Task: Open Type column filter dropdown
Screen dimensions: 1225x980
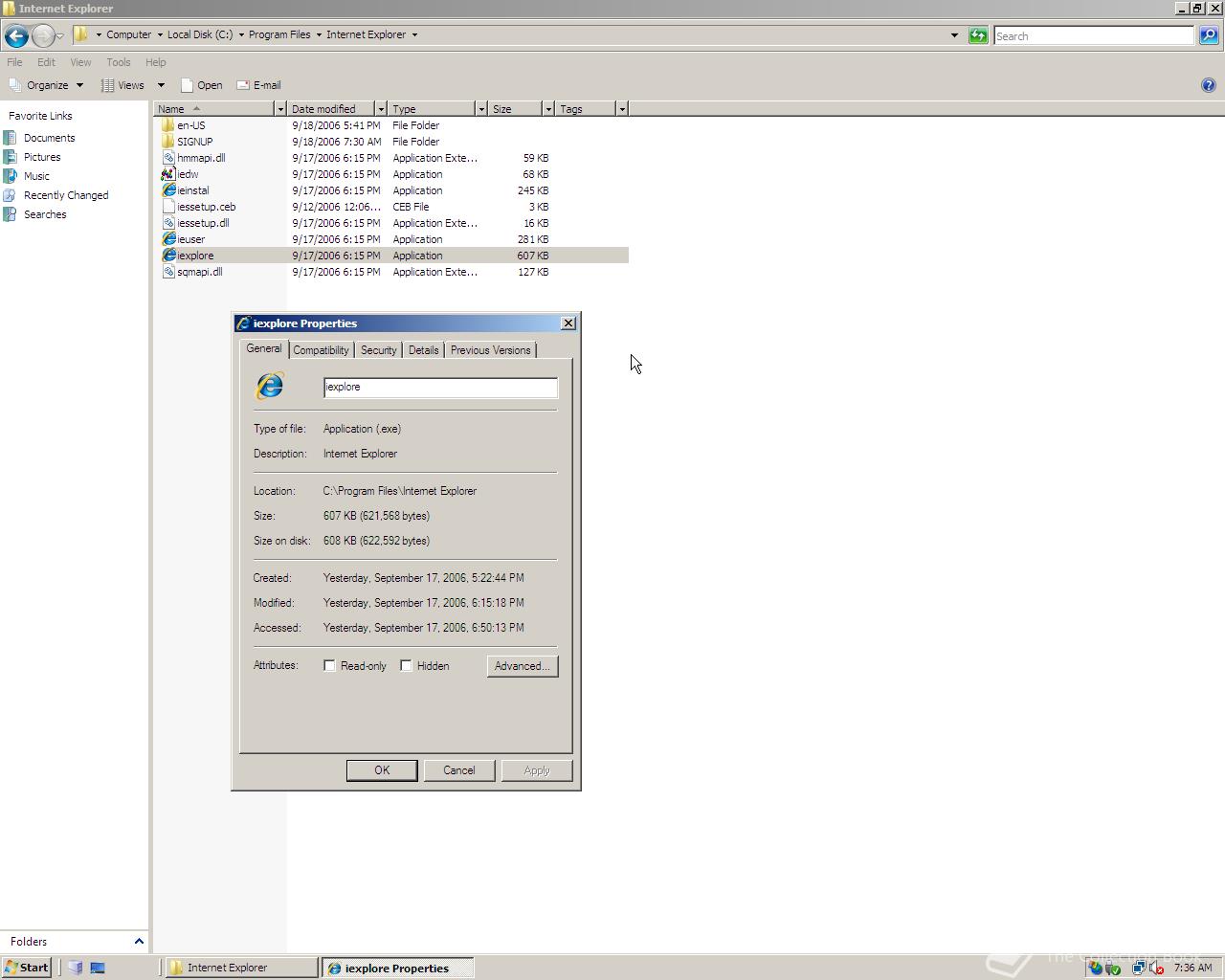Action: tap(481, 109)
